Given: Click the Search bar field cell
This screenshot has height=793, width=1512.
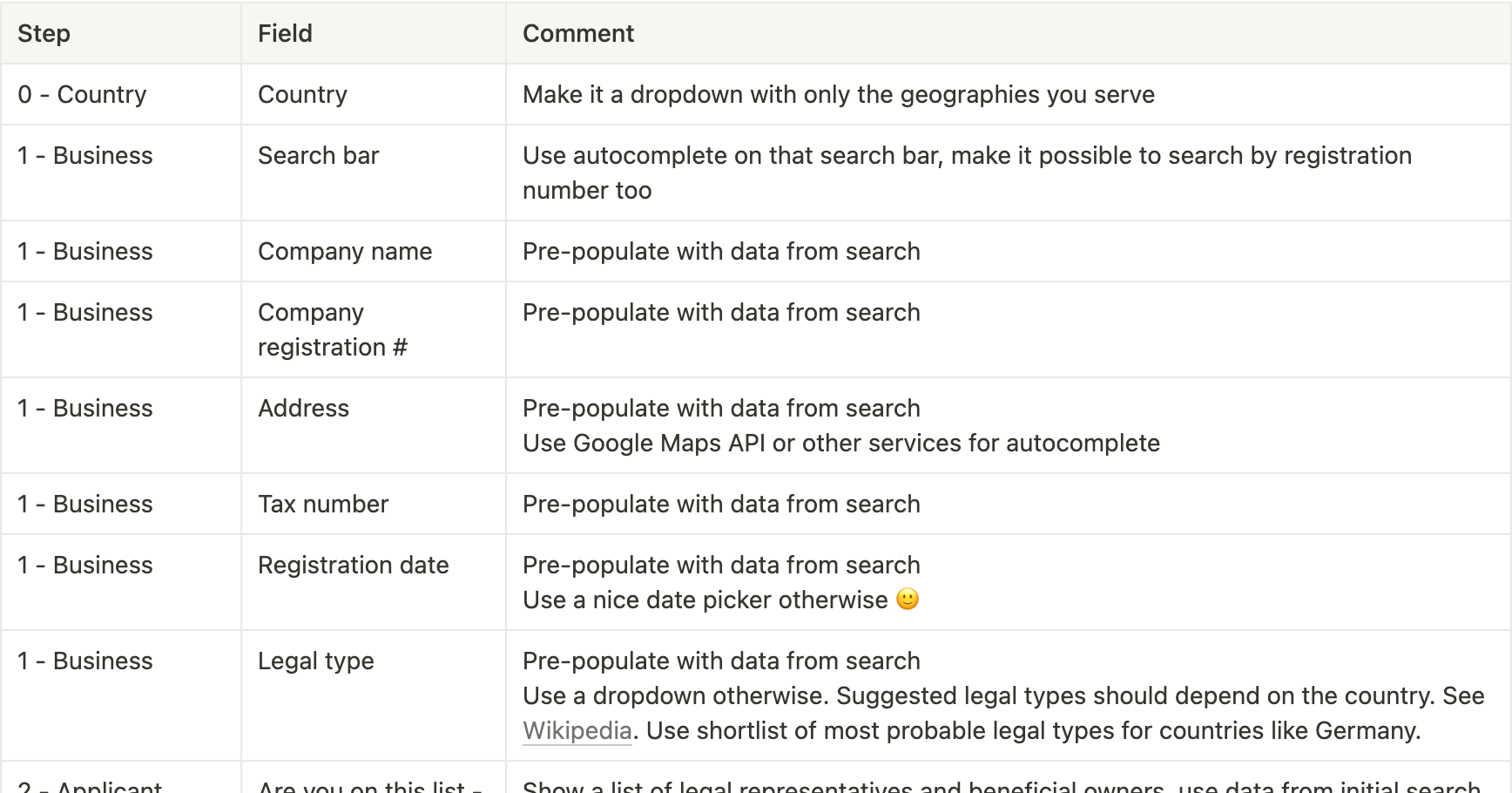Looking at the screenshot, I should click(373, 173).
